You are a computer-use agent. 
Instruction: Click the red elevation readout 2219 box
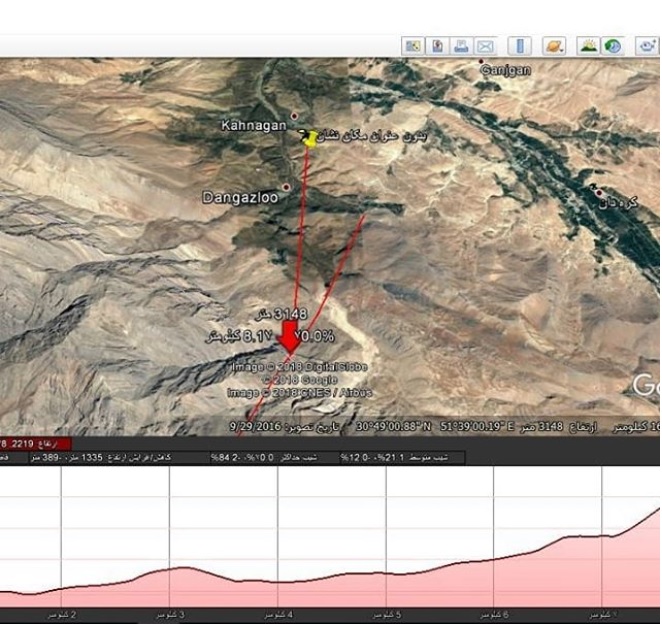click(35, 444)
